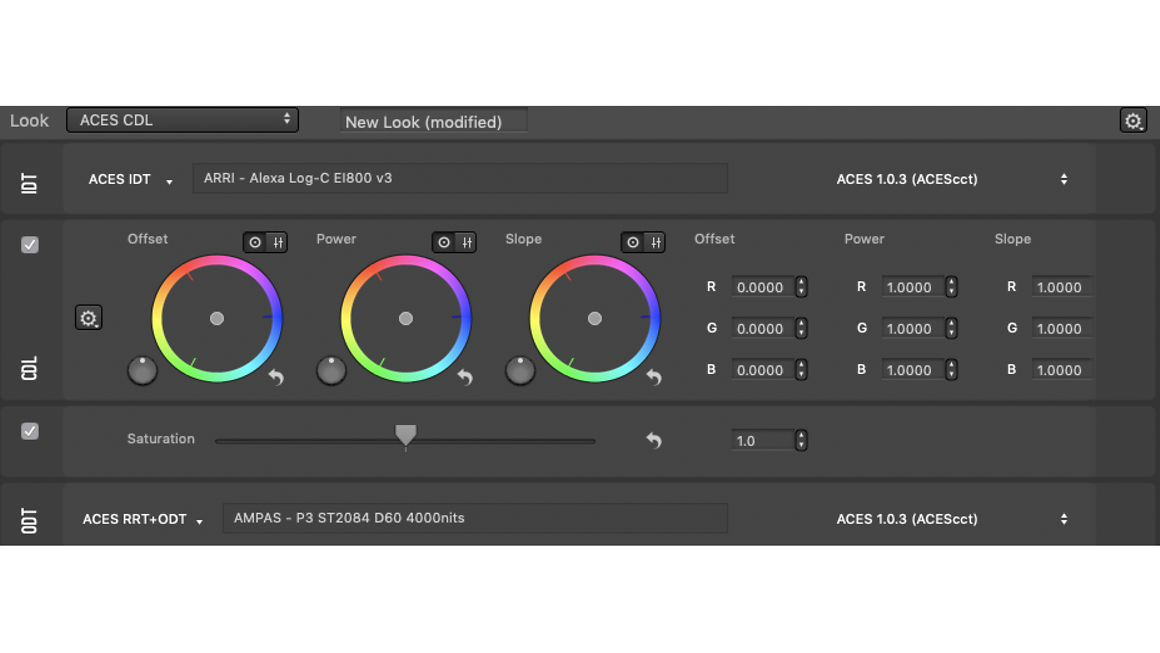Click the Slope R value field
Viewport: 1160px width, 653px height.
coord(1062,287)
